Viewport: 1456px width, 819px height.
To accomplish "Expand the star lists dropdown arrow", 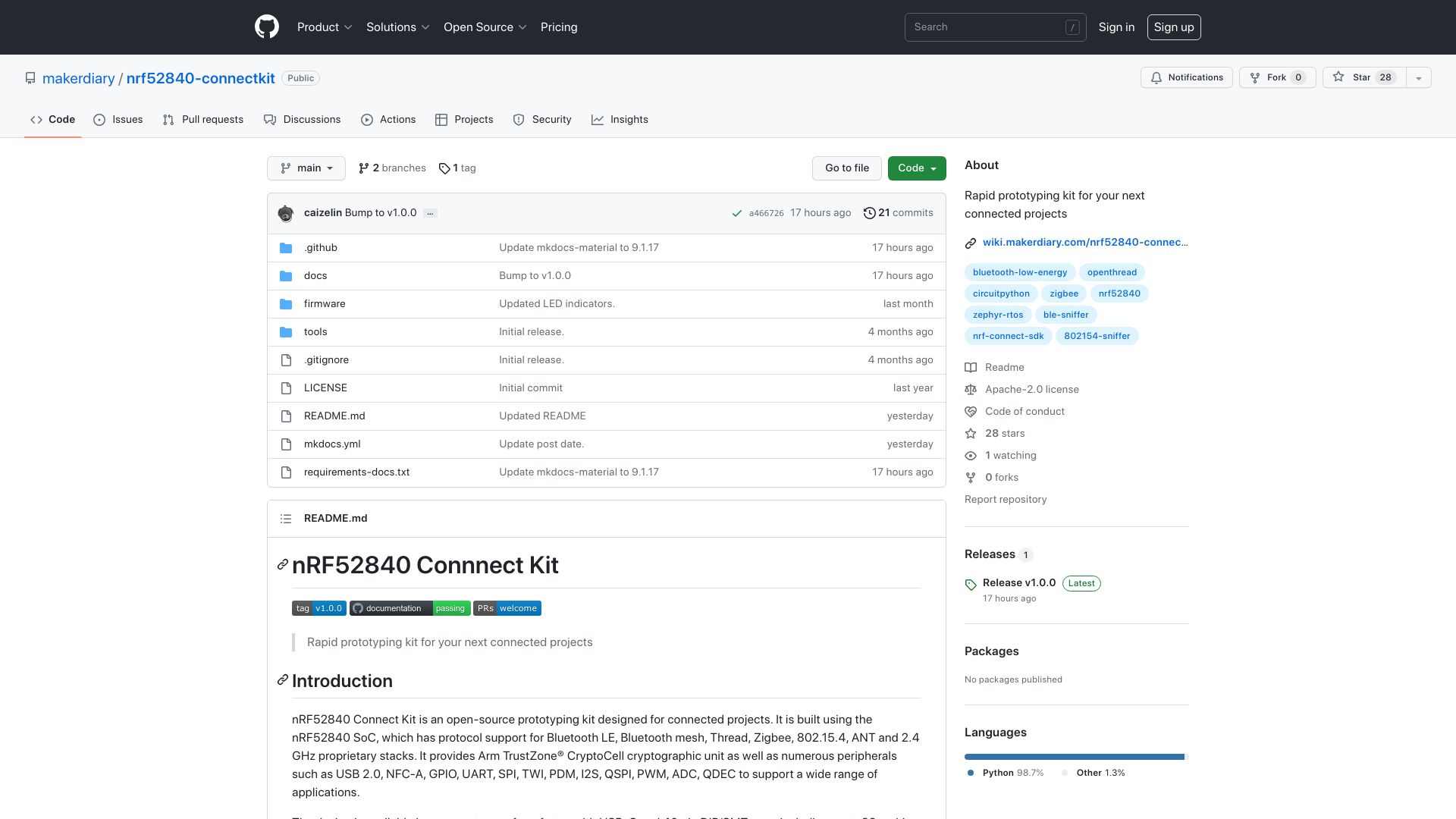I will click(x=1419, y=77).
